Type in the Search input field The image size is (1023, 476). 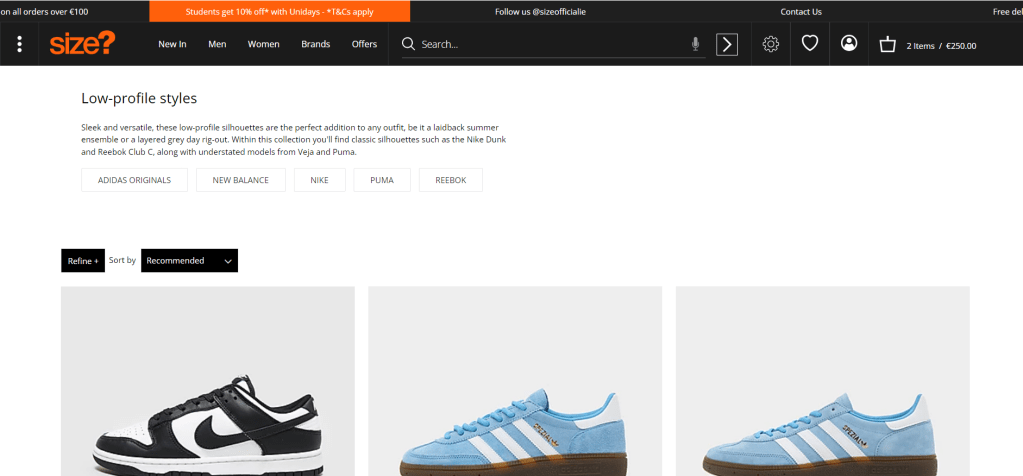550,44
